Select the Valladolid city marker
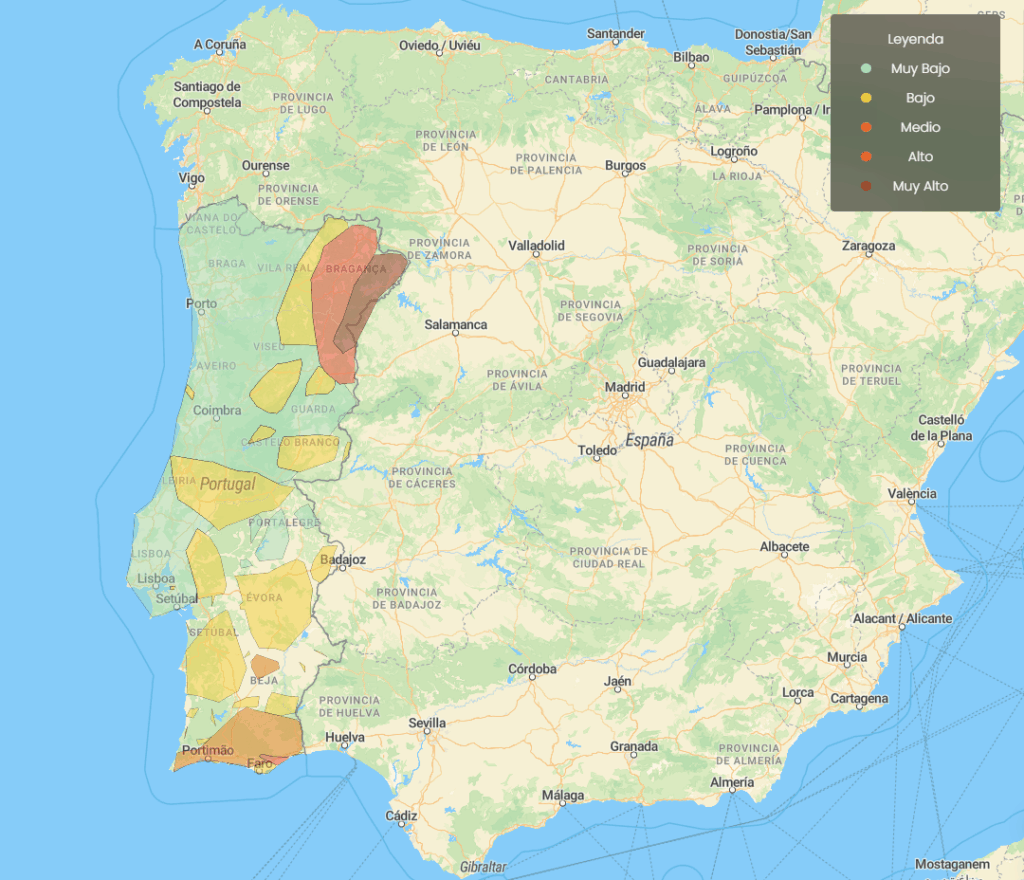The width and height of the screenshot is (1024, 880). pos(536,254)
